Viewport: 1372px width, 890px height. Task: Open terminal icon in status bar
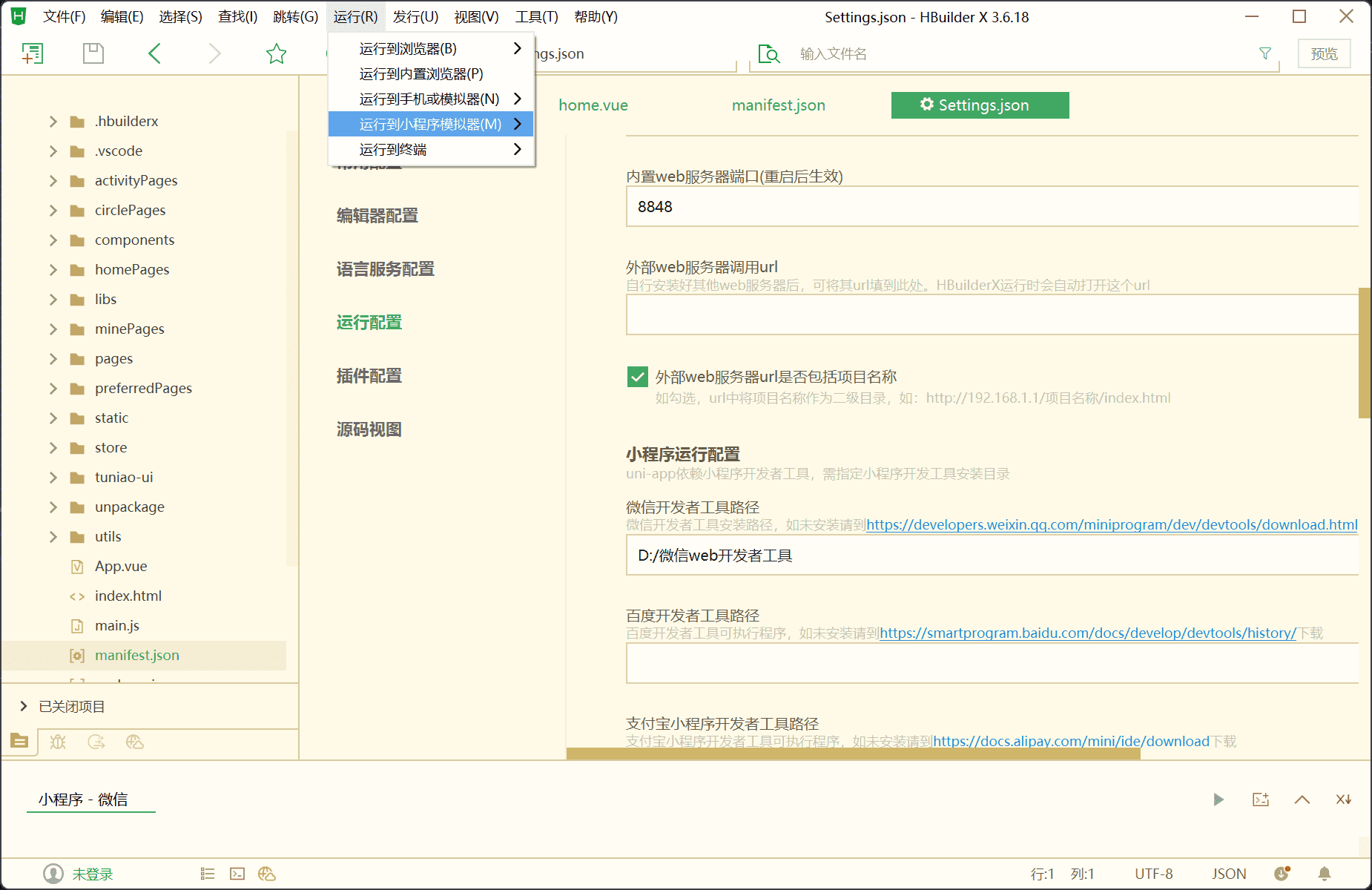(x=237, y=874)
